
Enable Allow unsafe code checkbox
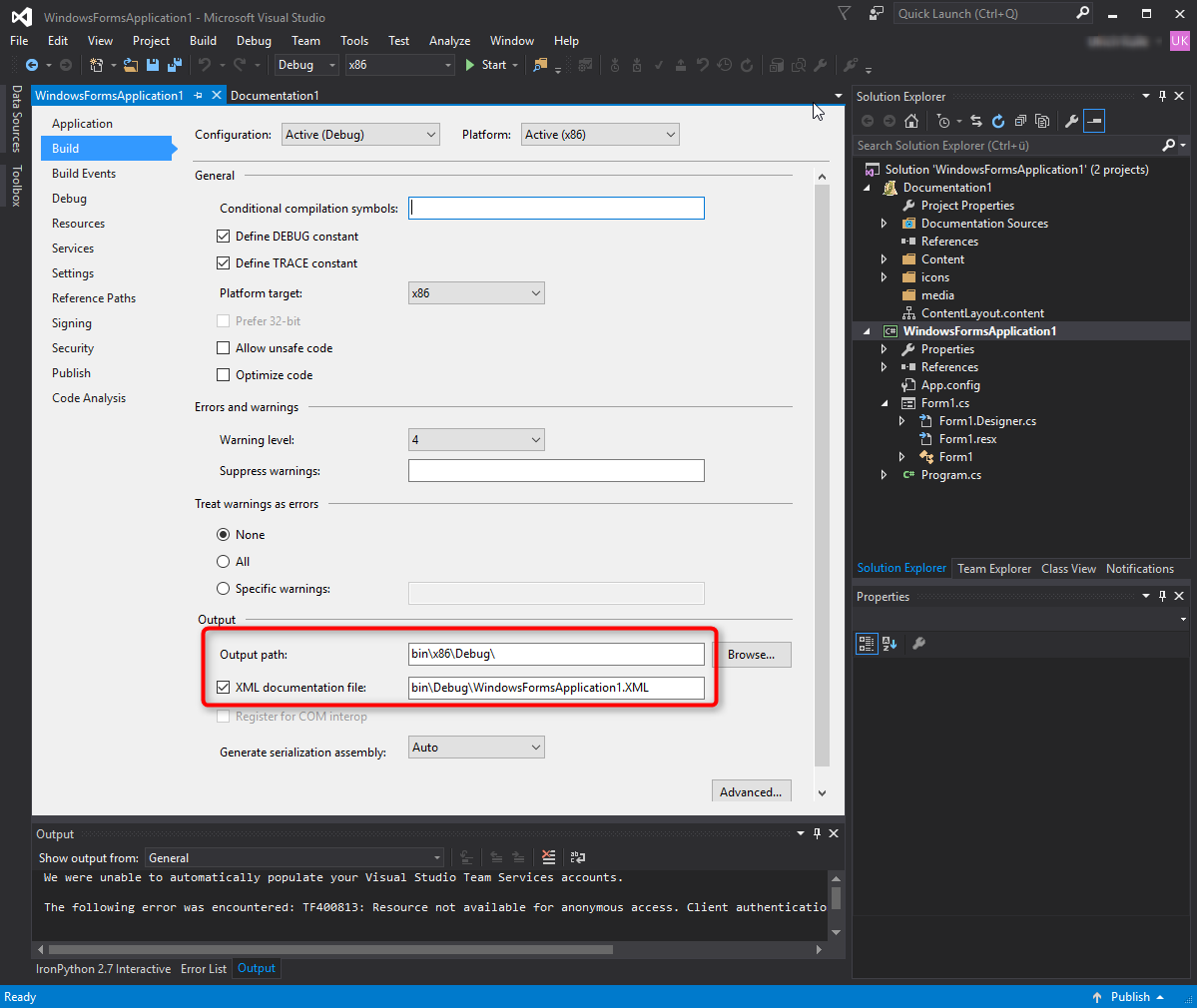coord(223,348)
